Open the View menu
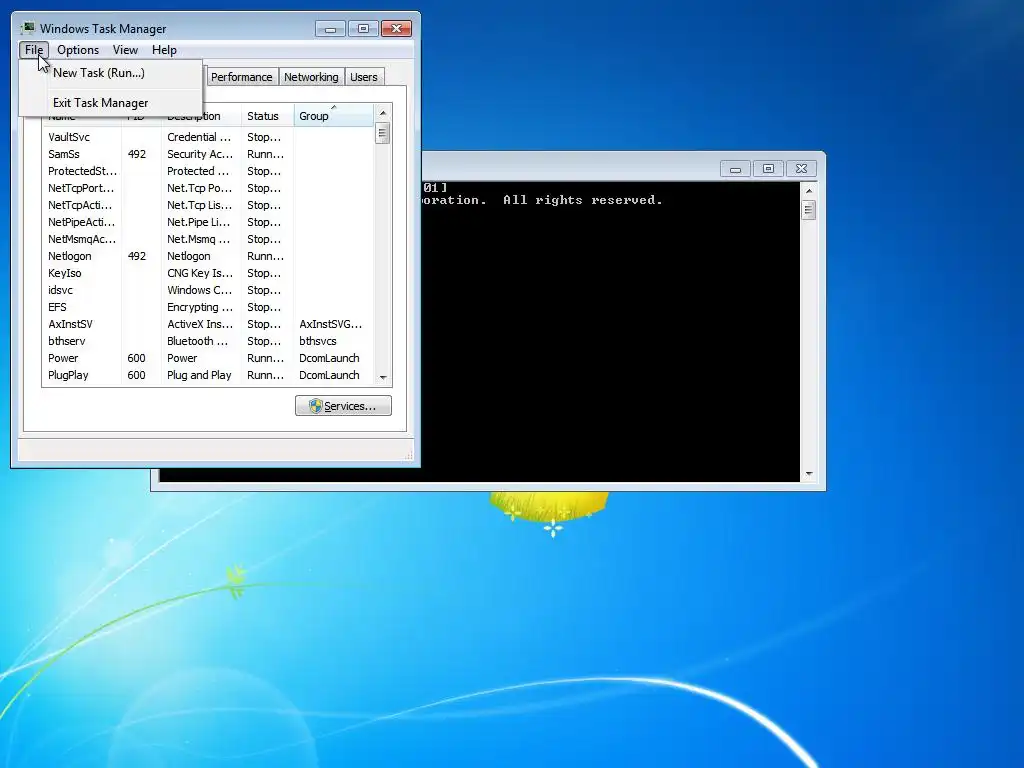 [x=125, y=50]
